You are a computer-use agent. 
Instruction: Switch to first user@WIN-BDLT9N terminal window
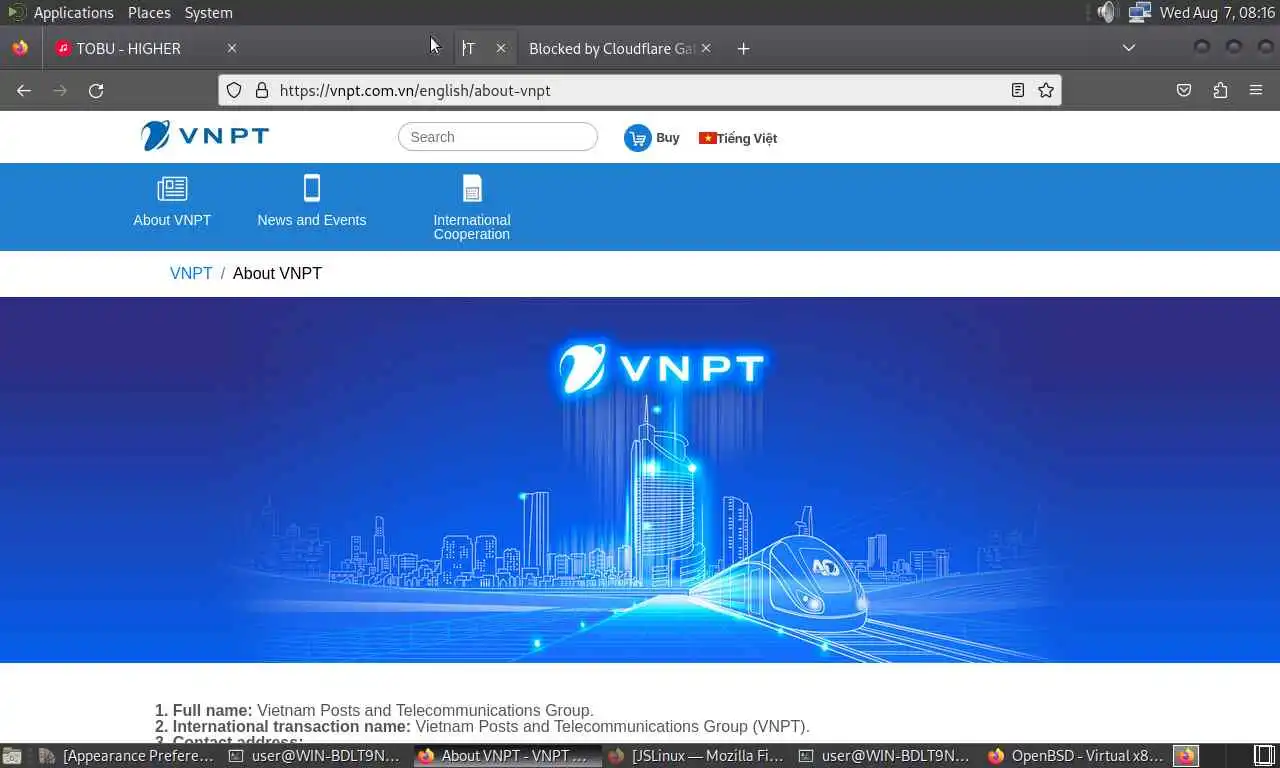tap(316, 756)
